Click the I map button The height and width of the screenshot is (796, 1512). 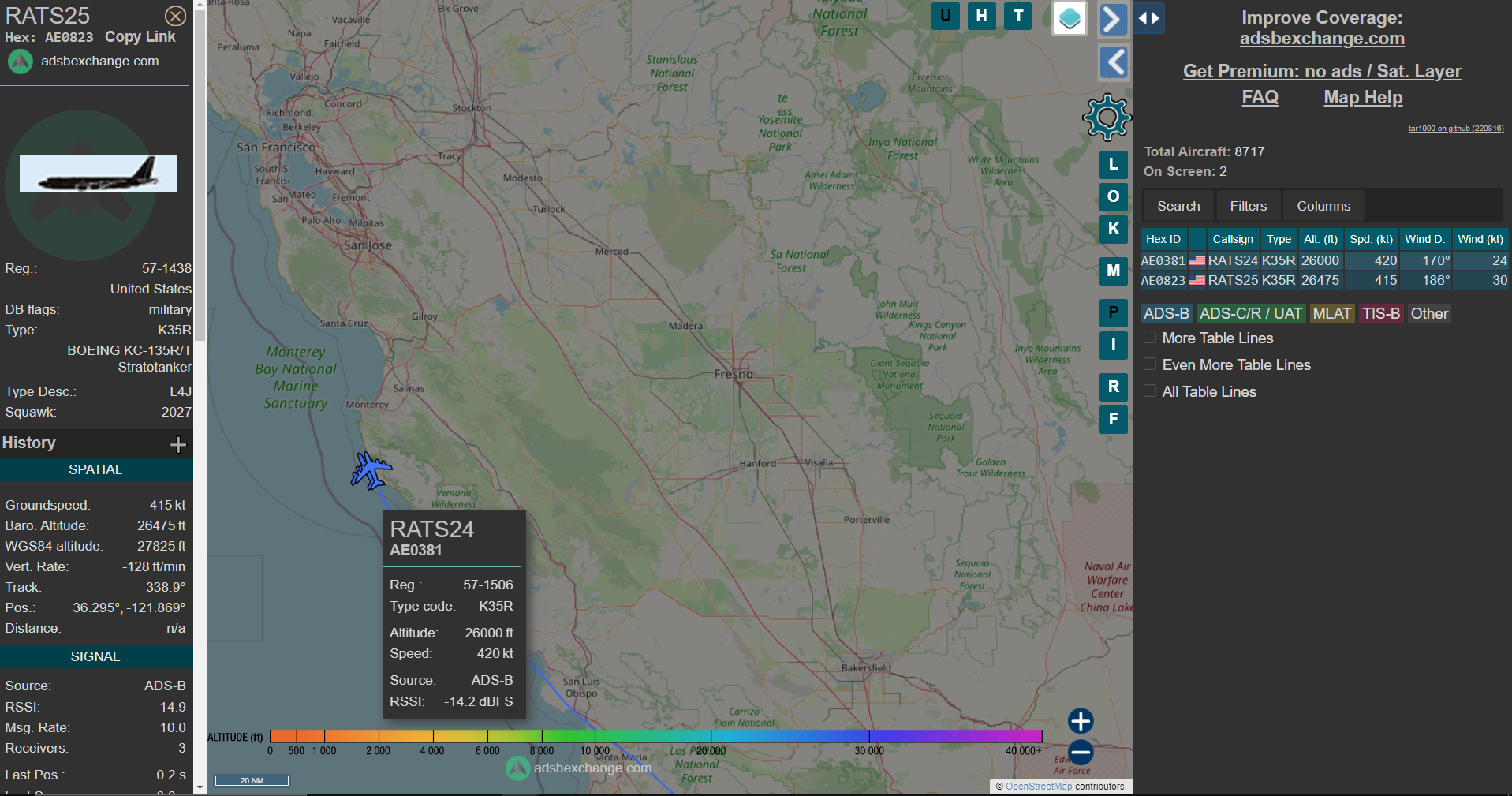pos(1113,345)
